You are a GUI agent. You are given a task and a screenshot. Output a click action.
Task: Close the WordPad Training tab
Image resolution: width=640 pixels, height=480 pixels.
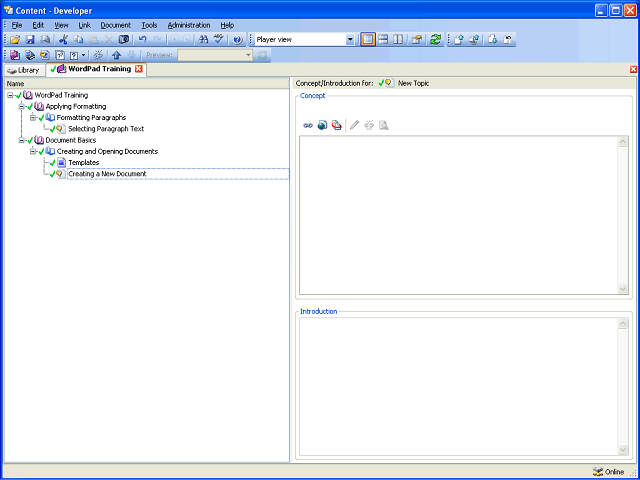pyautogui.click(x=139, y=69)
